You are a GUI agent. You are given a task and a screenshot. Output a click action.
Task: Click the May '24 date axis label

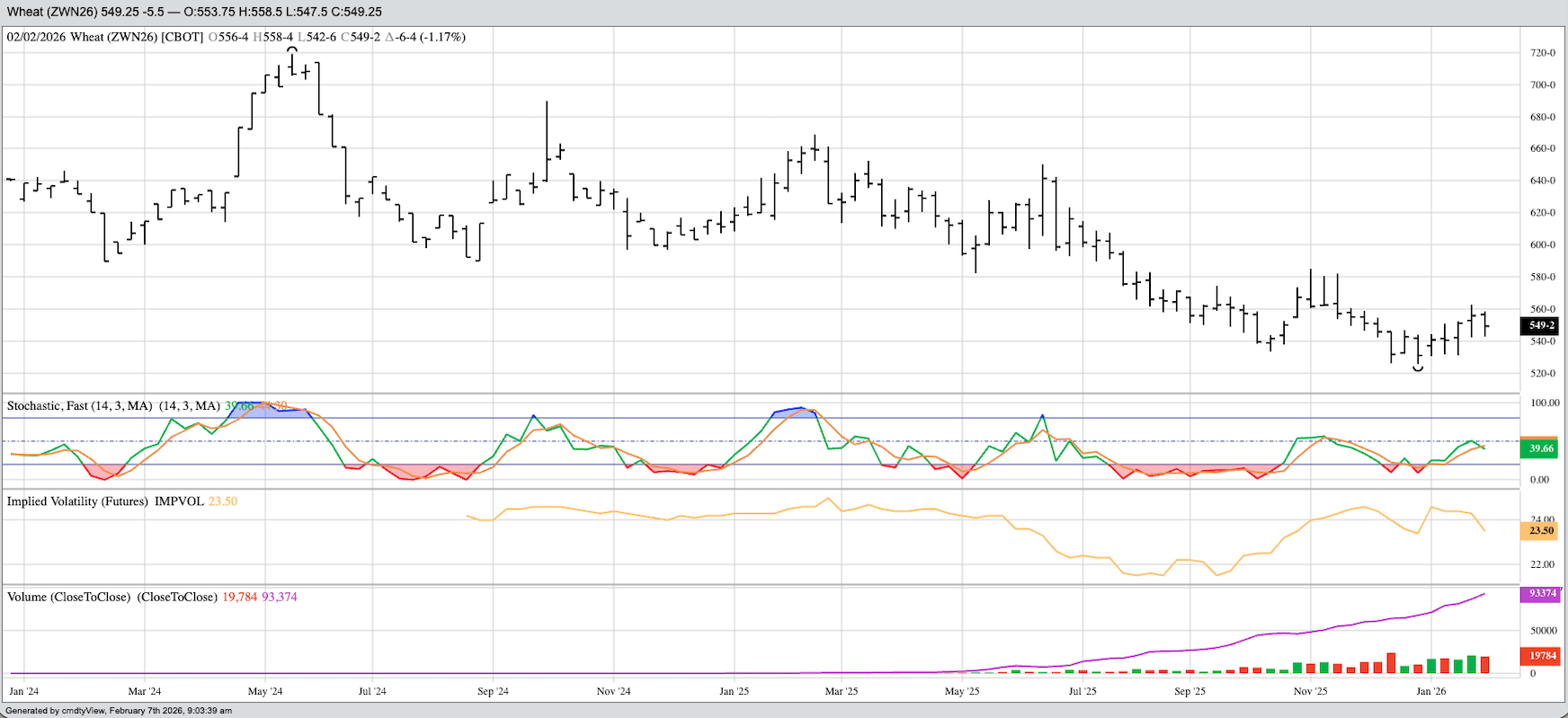pos(265,691)
